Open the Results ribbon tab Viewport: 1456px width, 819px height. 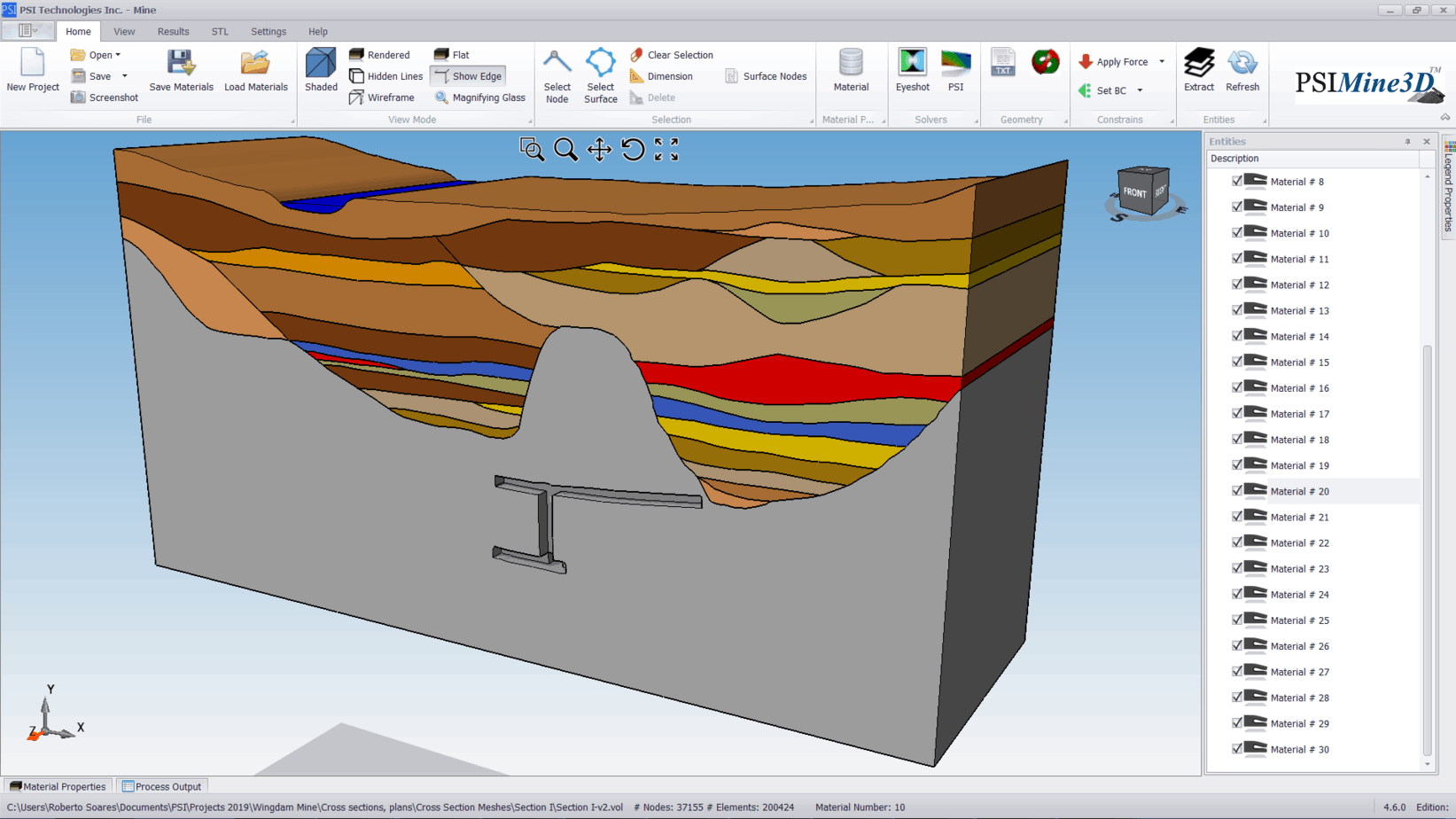pyautogui.click(x=173, y=31)
